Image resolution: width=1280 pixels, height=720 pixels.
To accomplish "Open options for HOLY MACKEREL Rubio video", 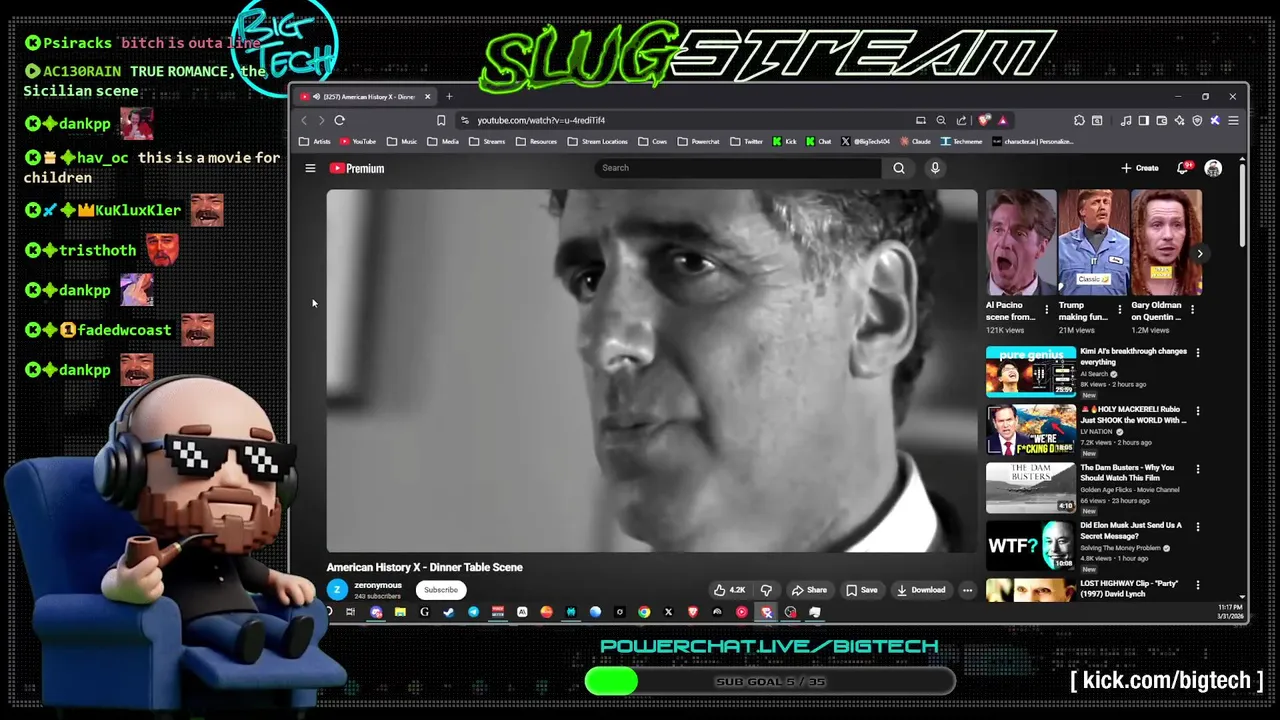I will (x=1197, y=410).
